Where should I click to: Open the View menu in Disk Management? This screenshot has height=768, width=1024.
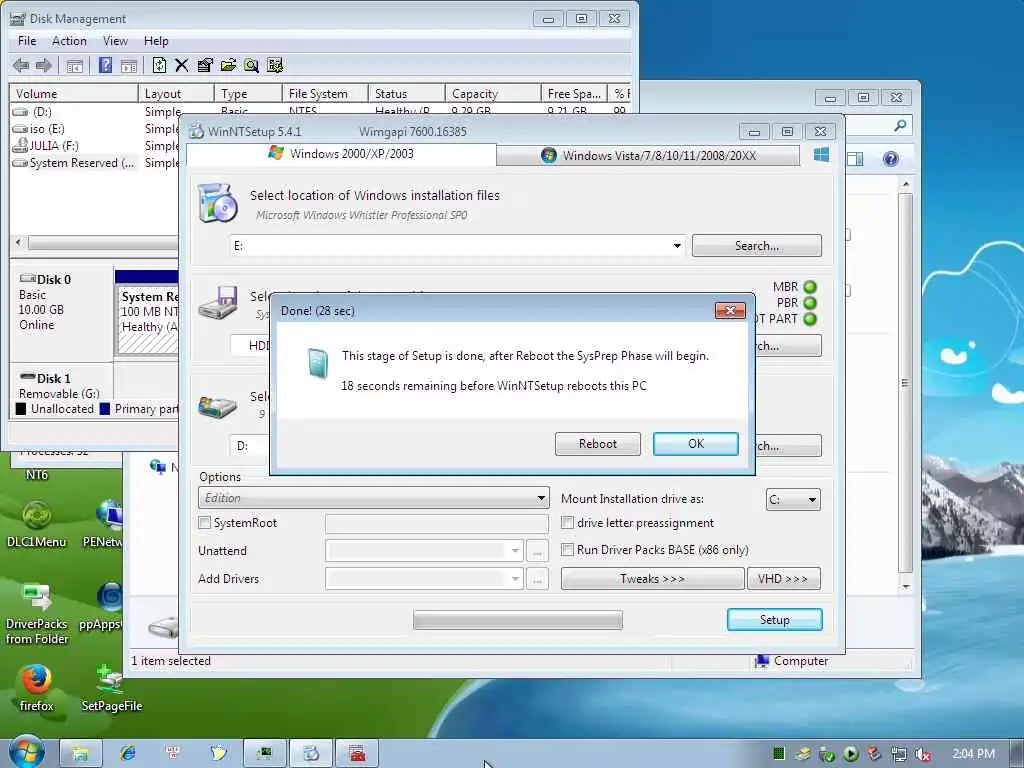(x=115, y=41)
